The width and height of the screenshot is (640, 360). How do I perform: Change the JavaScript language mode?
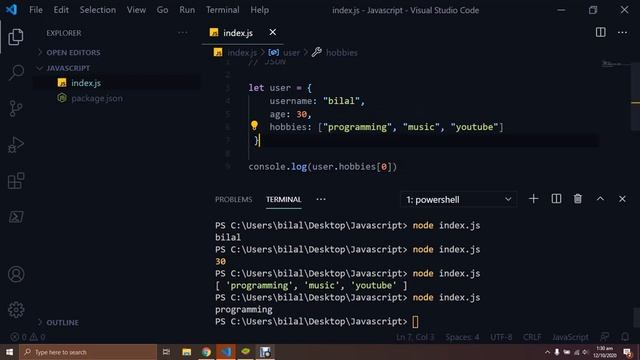click(570, 337)
